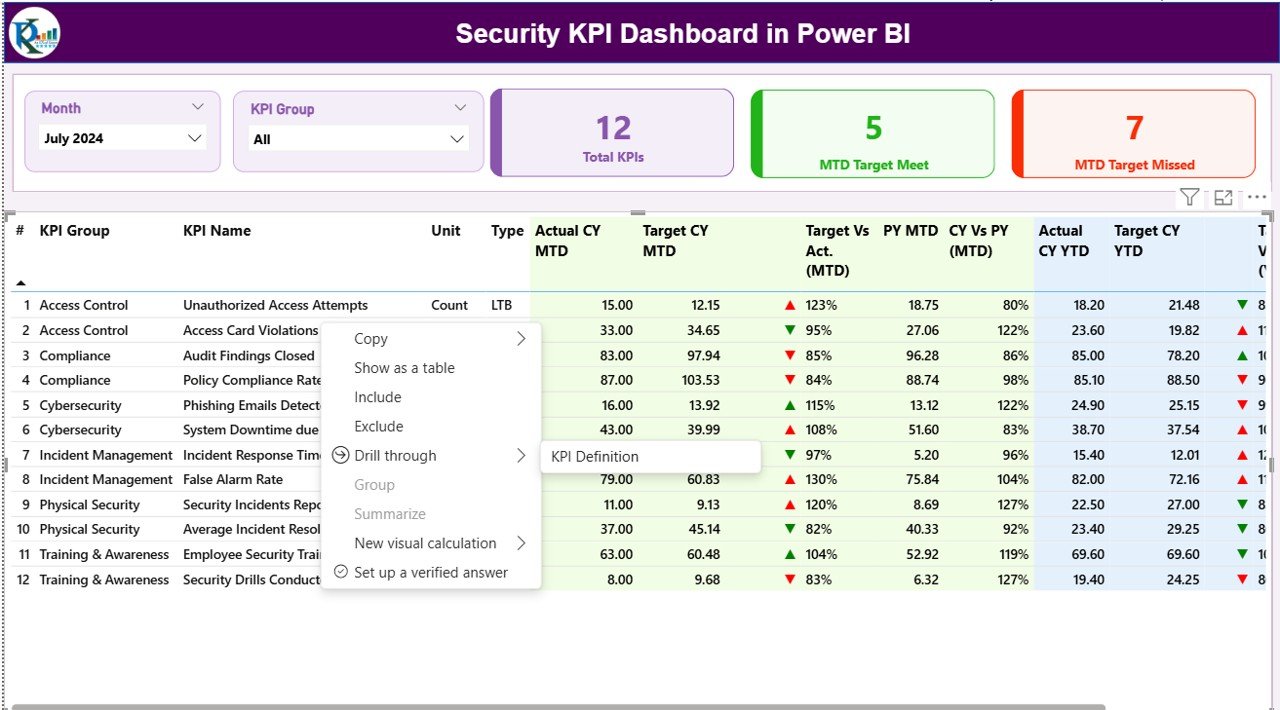This screenshot has height=710, width=1280.
Task: Click the verified answer checkmark icon
Action: 341,572
